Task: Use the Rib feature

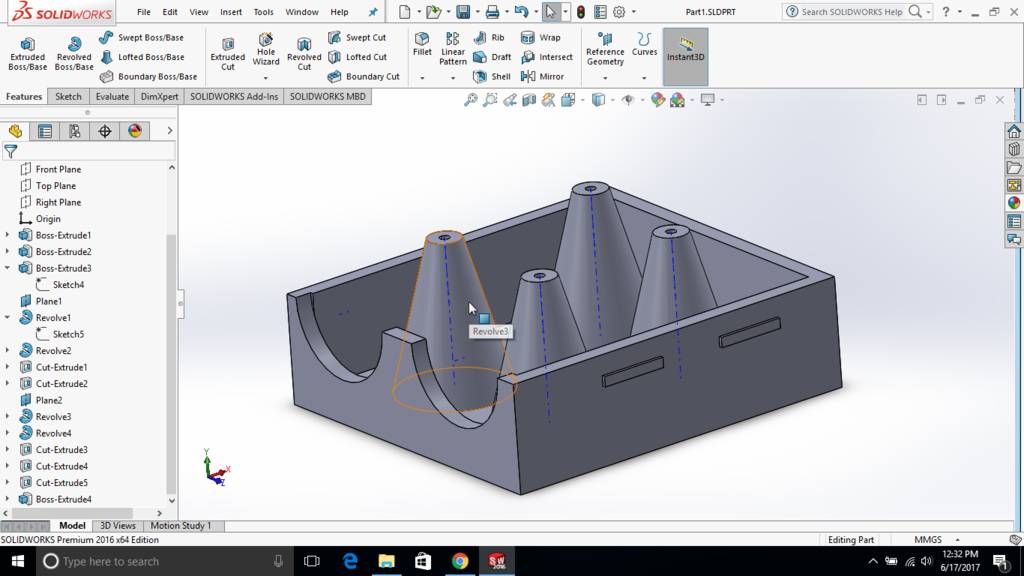Action: tap(489, 38)
